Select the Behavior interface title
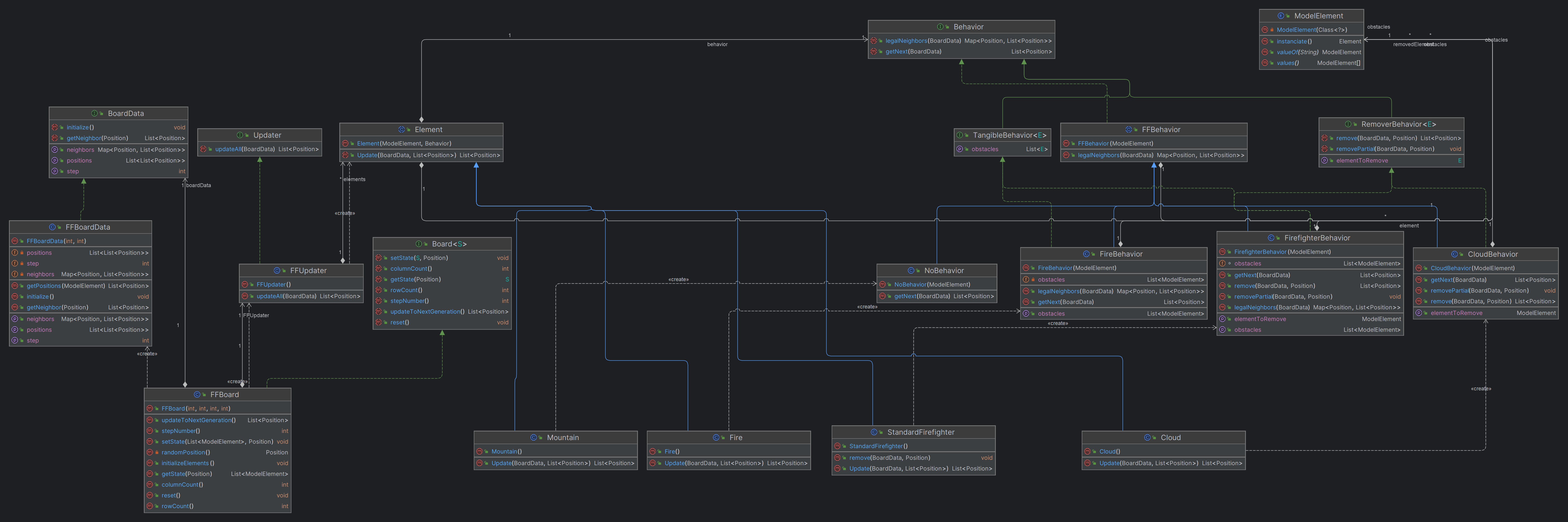Viewport: 1568px width, 522px height. pos(969,27)
